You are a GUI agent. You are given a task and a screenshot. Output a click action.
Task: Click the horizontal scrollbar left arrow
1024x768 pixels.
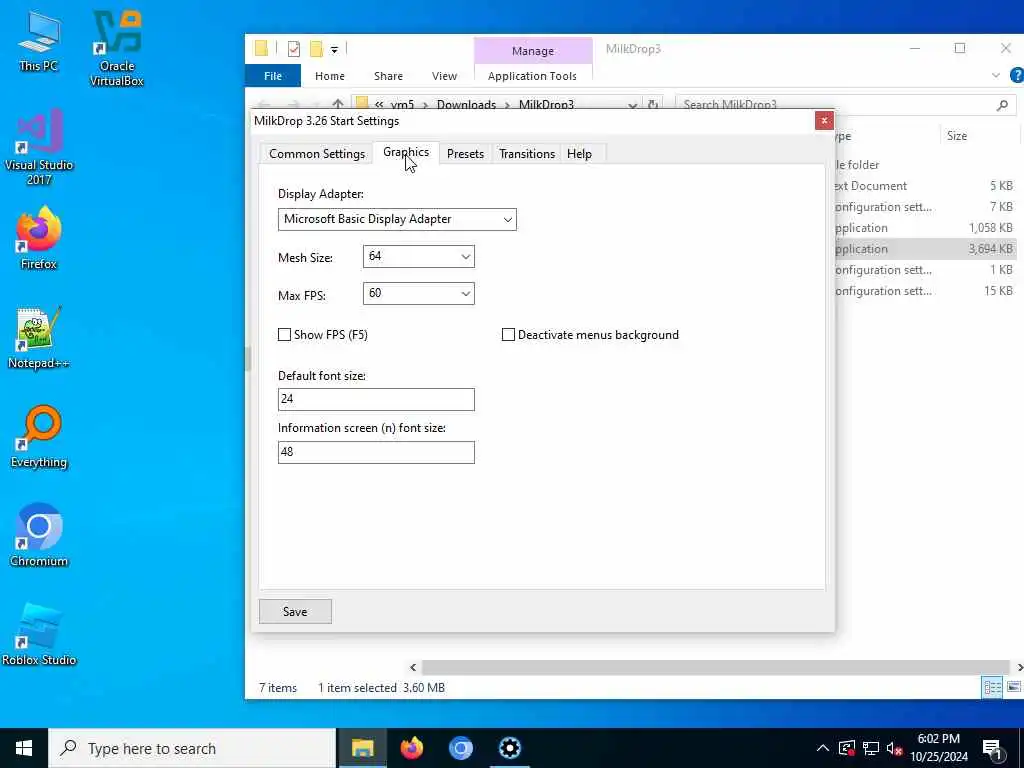(x=413, y=667)
